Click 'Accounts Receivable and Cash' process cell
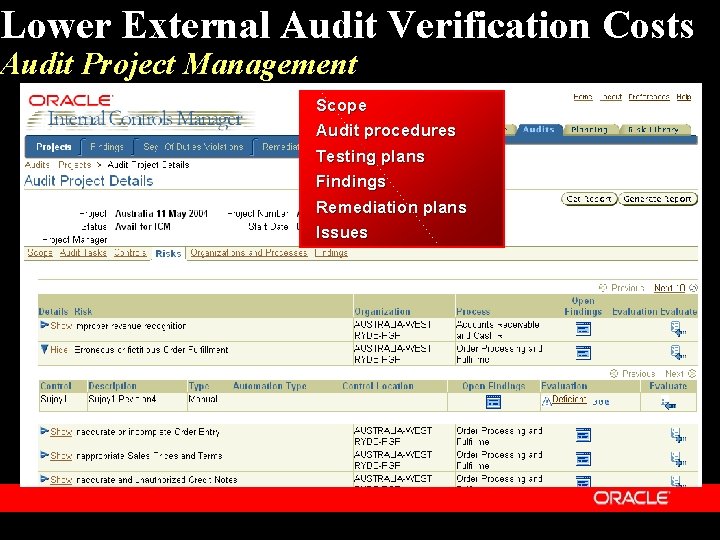This screenshot has width=720, height=540. 498,330
